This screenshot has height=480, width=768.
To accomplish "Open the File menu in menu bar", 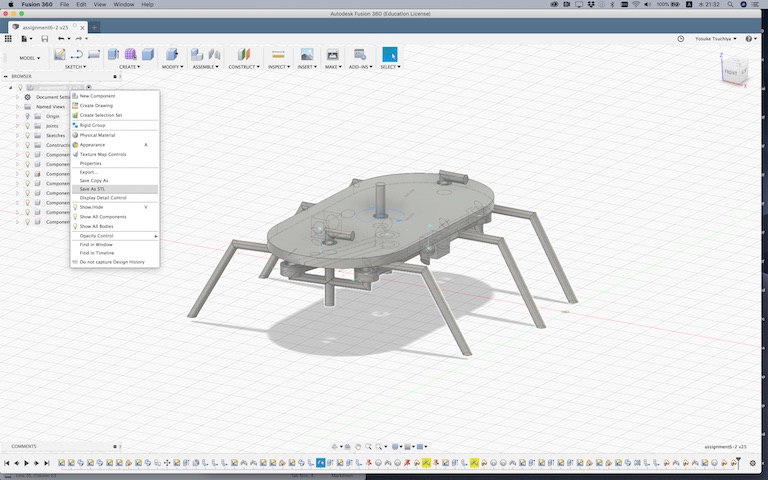I will pos(64,4).
